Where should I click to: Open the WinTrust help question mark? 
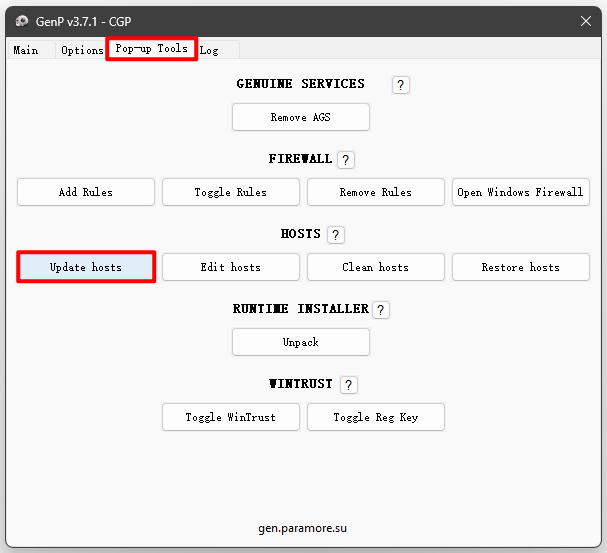pos(348,385)
